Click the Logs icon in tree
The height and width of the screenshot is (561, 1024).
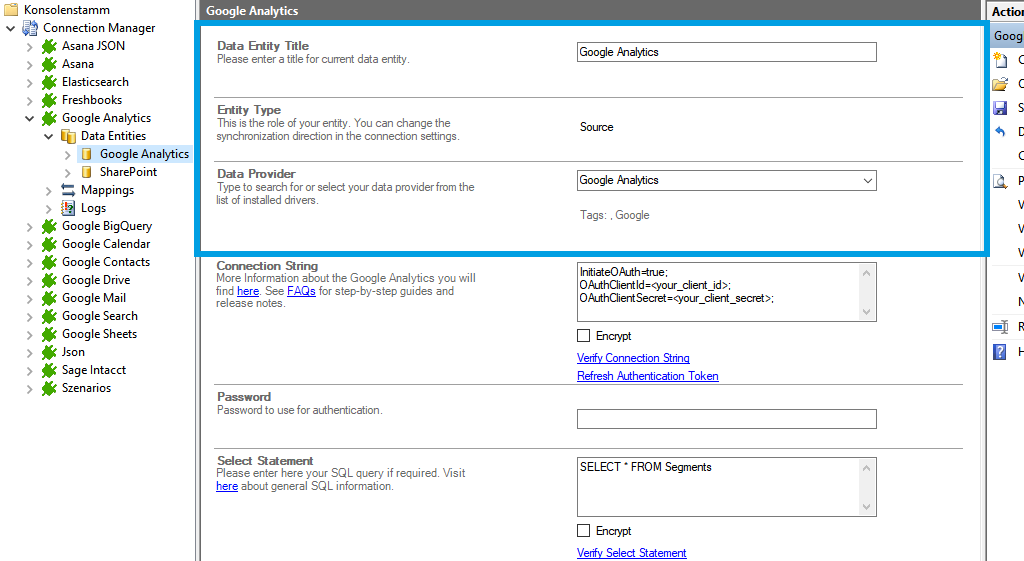(x=68, y=208)
